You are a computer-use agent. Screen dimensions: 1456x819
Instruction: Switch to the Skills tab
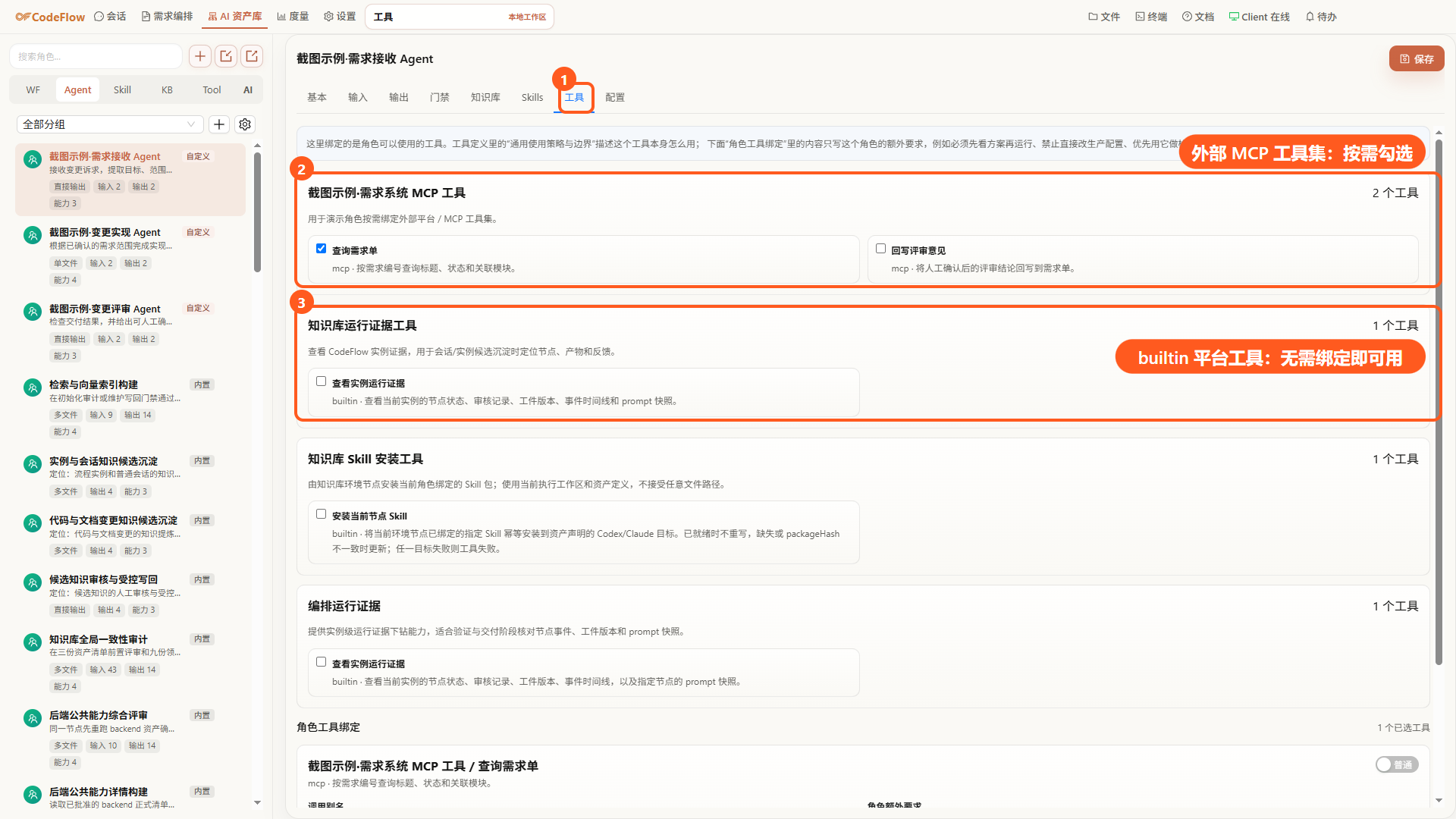pyautogui.click(x=532, y=97)
